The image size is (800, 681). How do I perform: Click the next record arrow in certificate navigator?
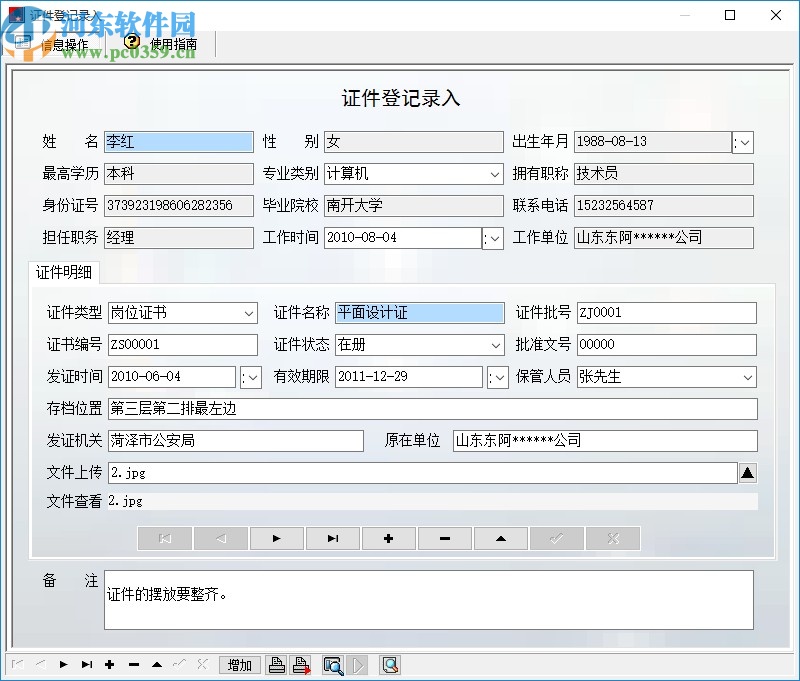(276, 538)
